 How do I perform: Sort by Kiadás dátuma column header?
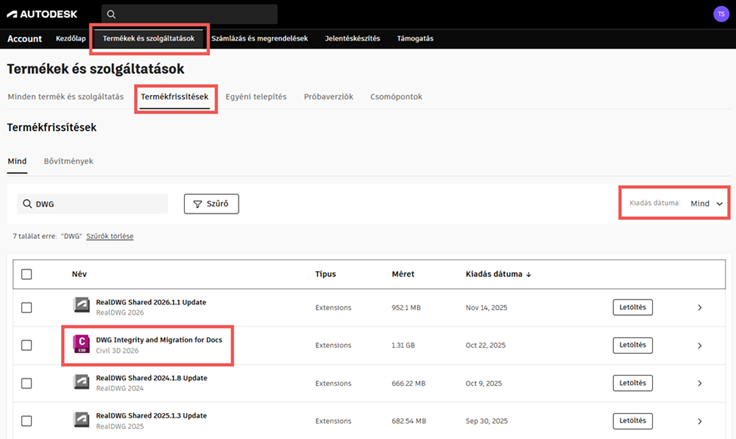pyautogui.click(x=494, y=274)
